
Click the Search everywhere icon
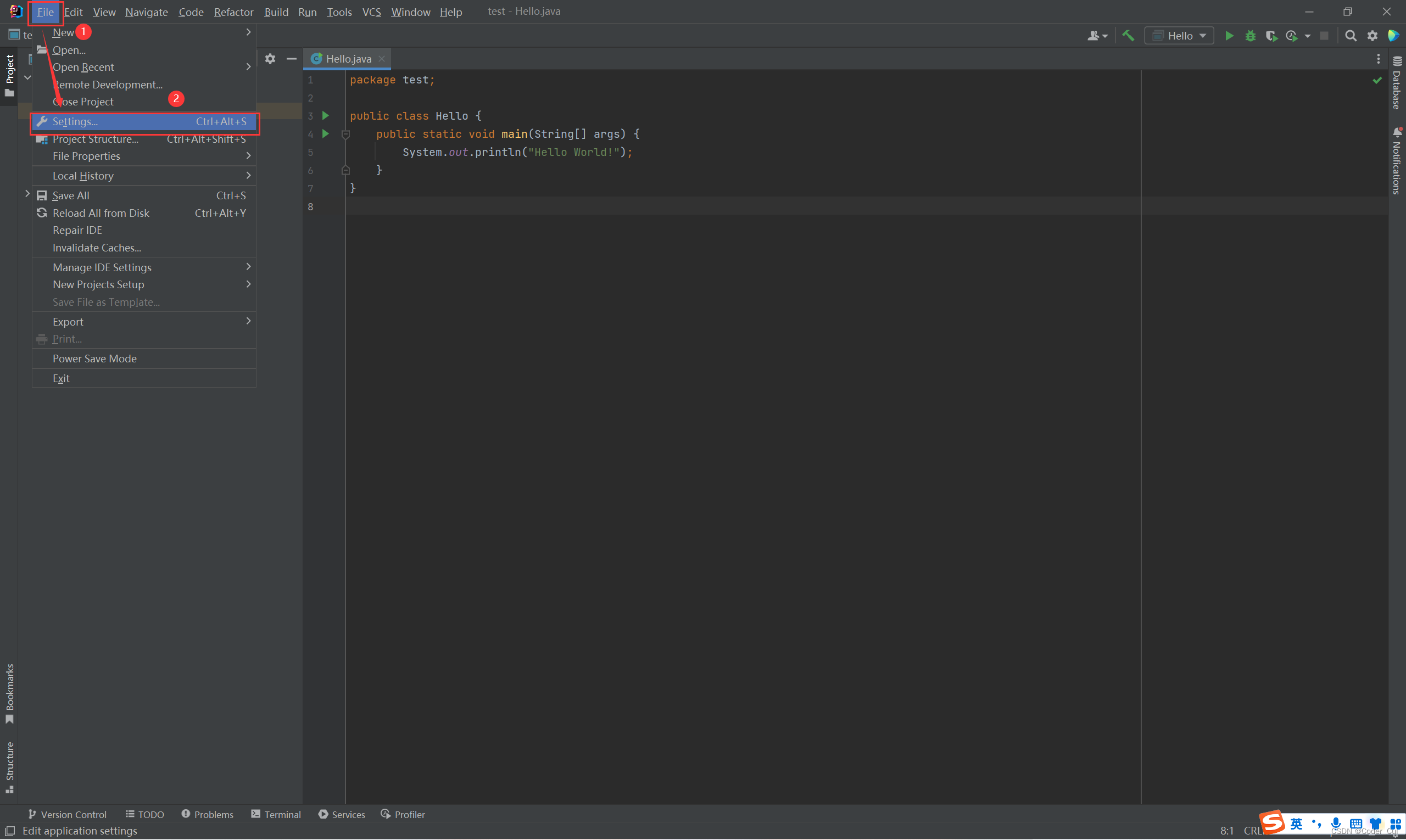1352,36
